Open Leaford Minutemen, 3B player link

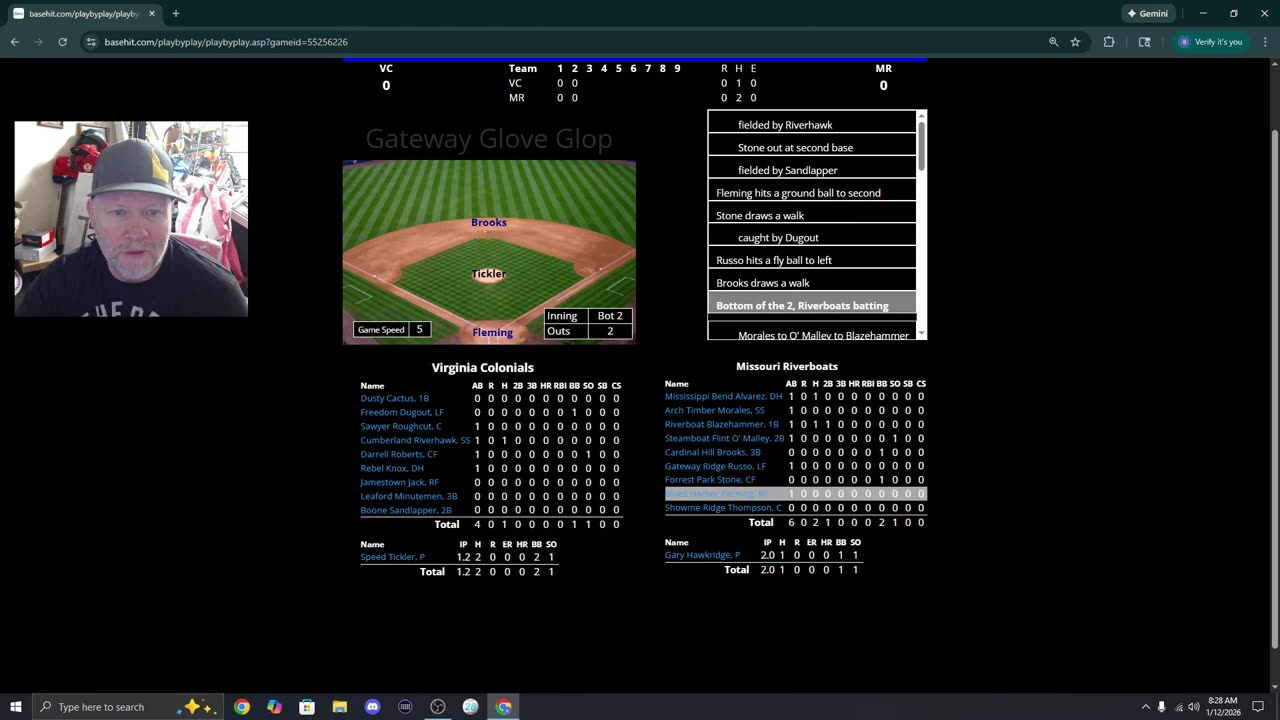(x=409, y=496)
